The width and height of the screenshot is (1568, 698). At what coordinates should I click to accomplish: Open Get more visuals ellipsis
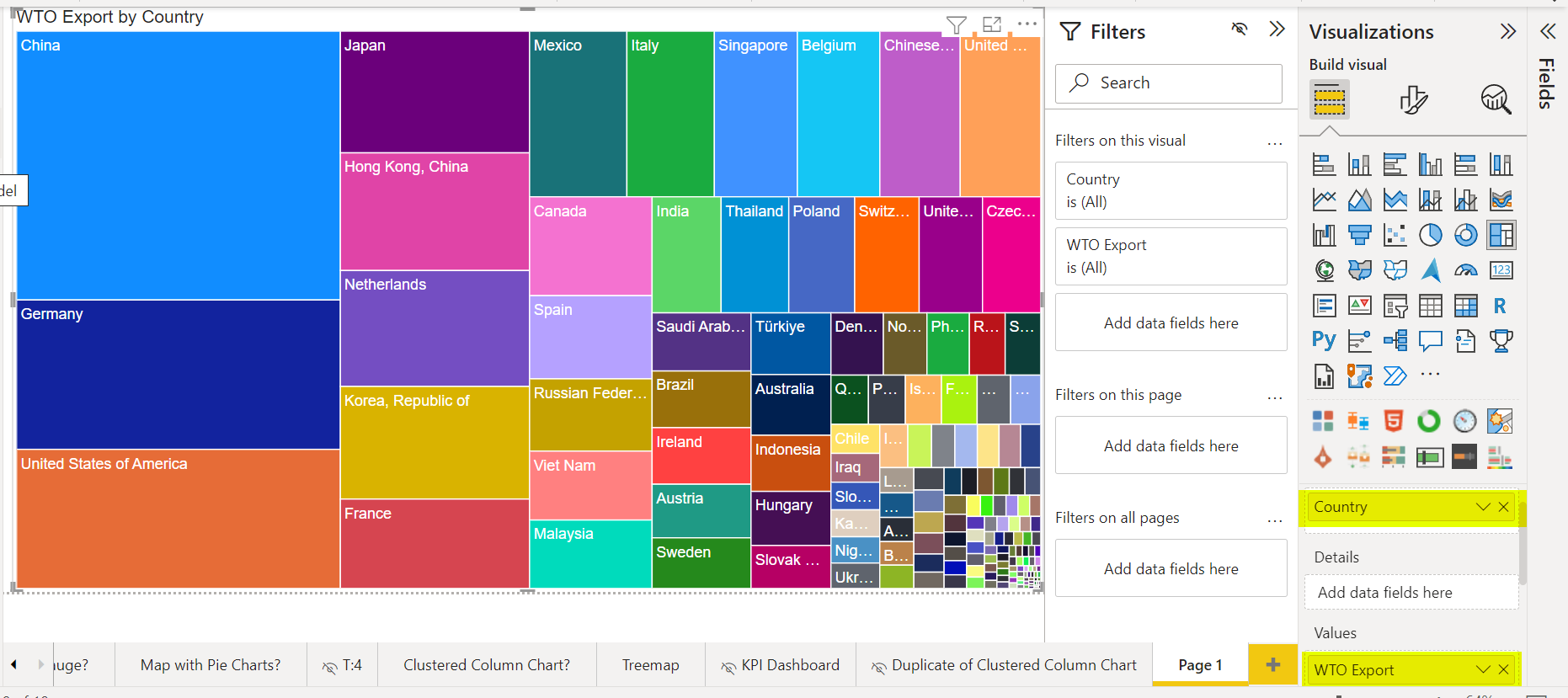[1430, 373]
